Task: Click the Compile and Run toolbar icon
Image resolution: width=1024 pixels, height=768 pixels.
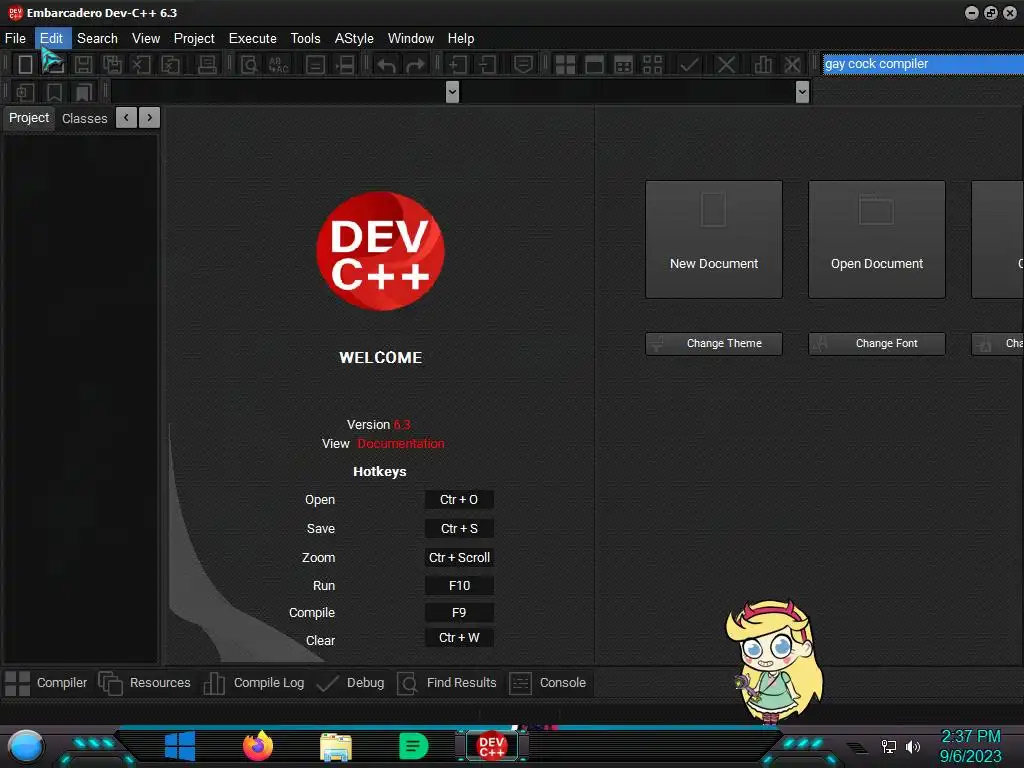Action: (x=624, y=64)
